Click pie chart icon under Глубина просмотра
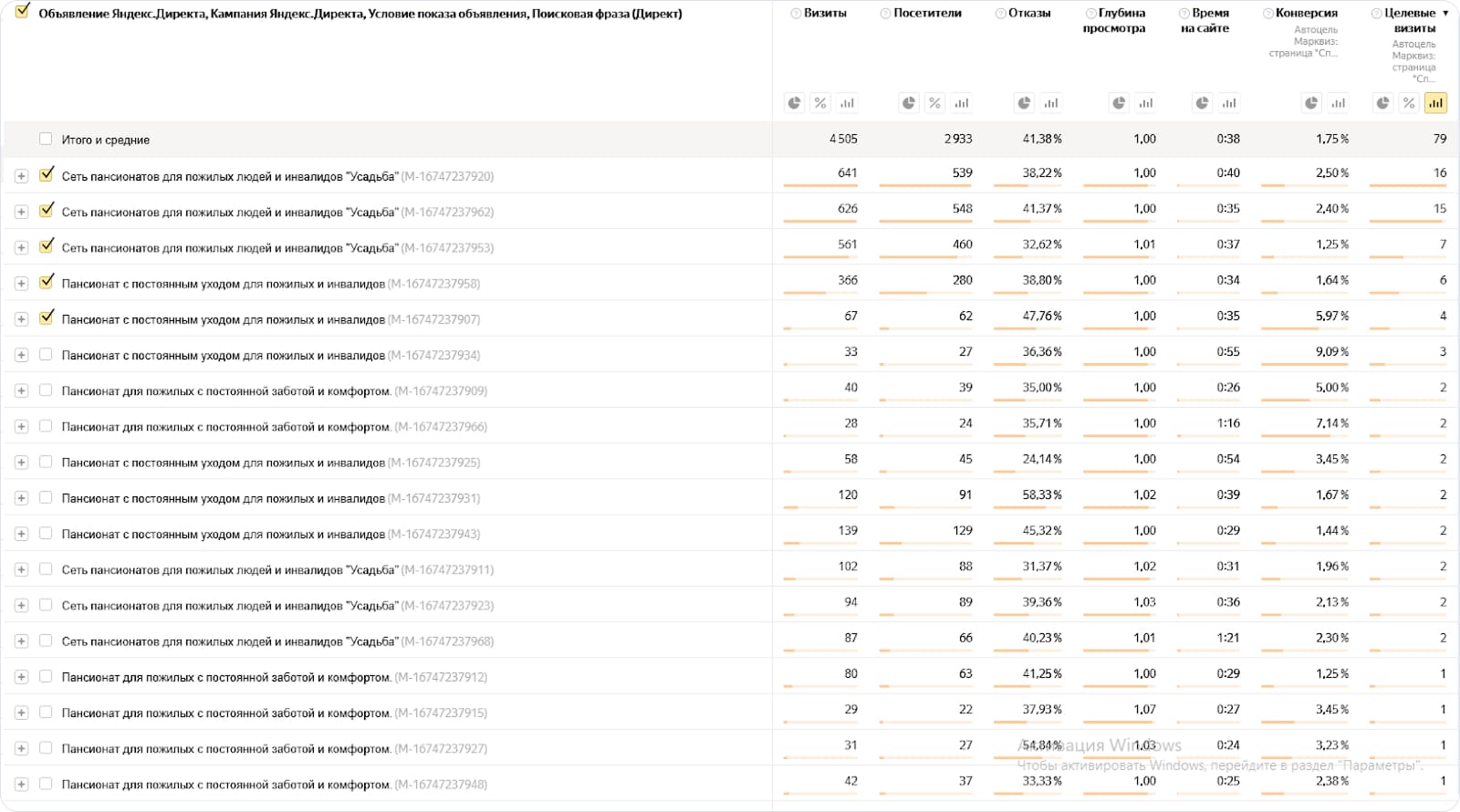 [1119, 103]
